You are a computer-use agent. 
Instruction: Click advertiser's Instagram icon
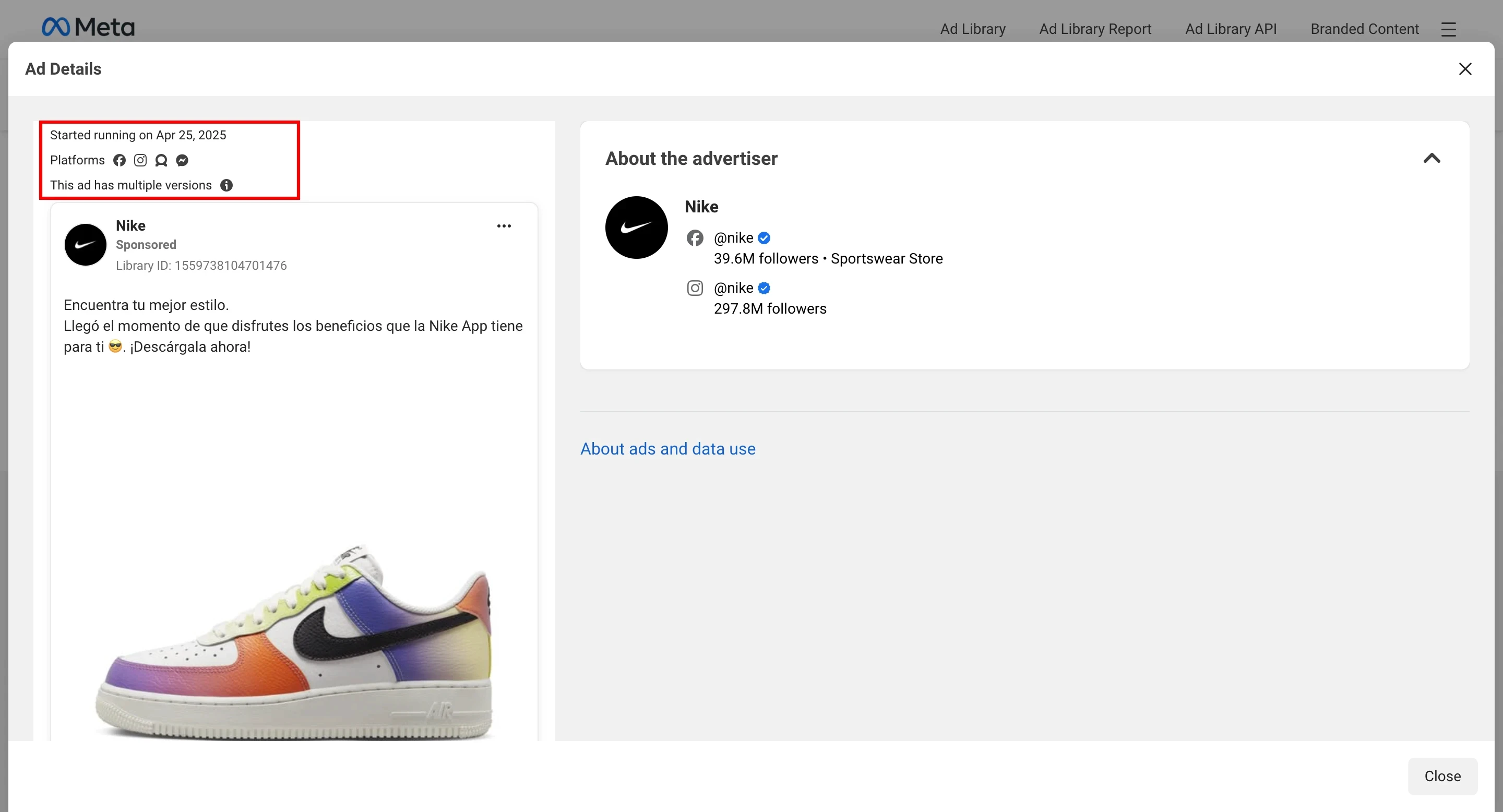point(695,288)
